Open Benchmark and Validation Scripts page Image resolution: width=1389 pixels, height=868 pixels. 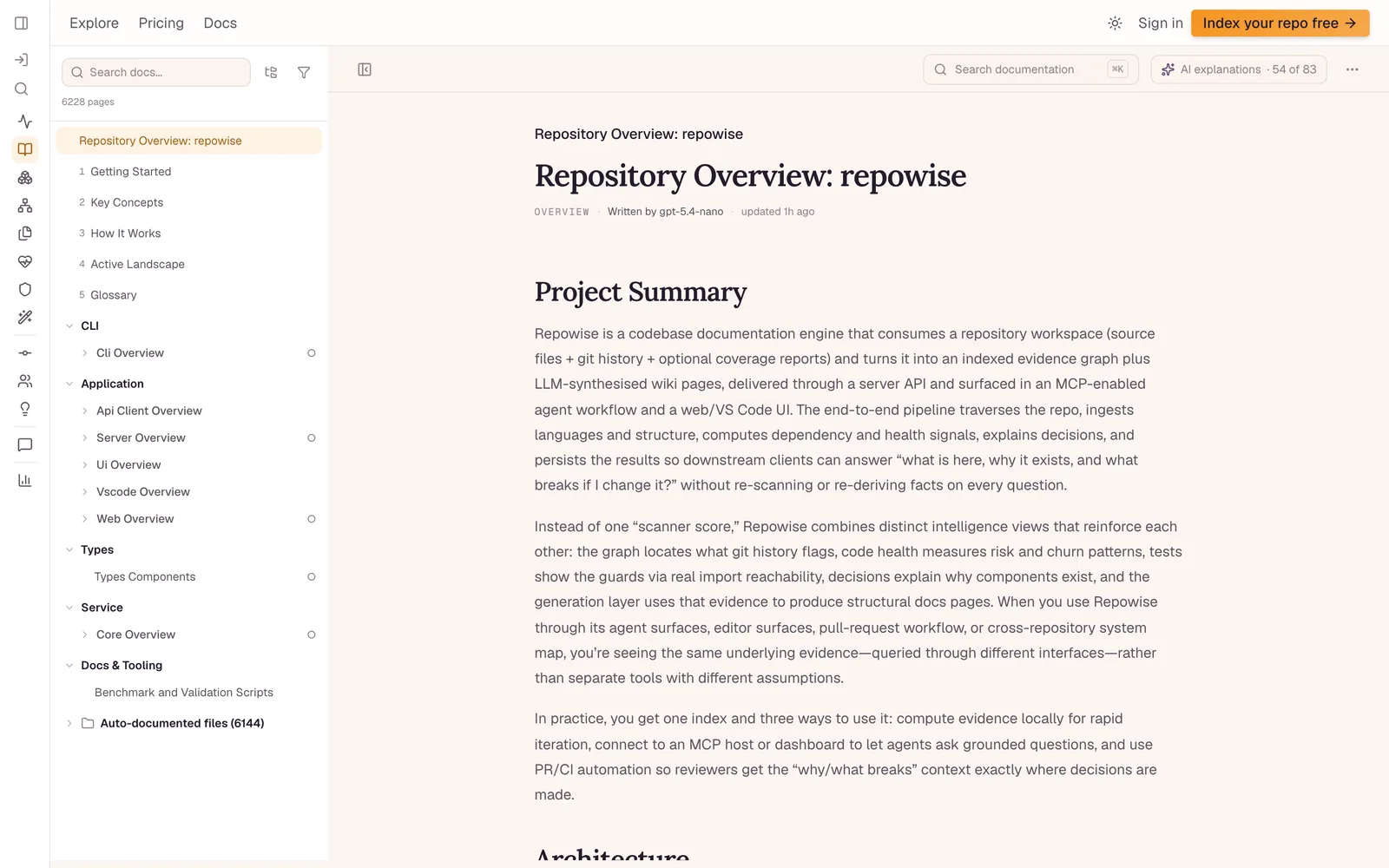coord(184,693)
